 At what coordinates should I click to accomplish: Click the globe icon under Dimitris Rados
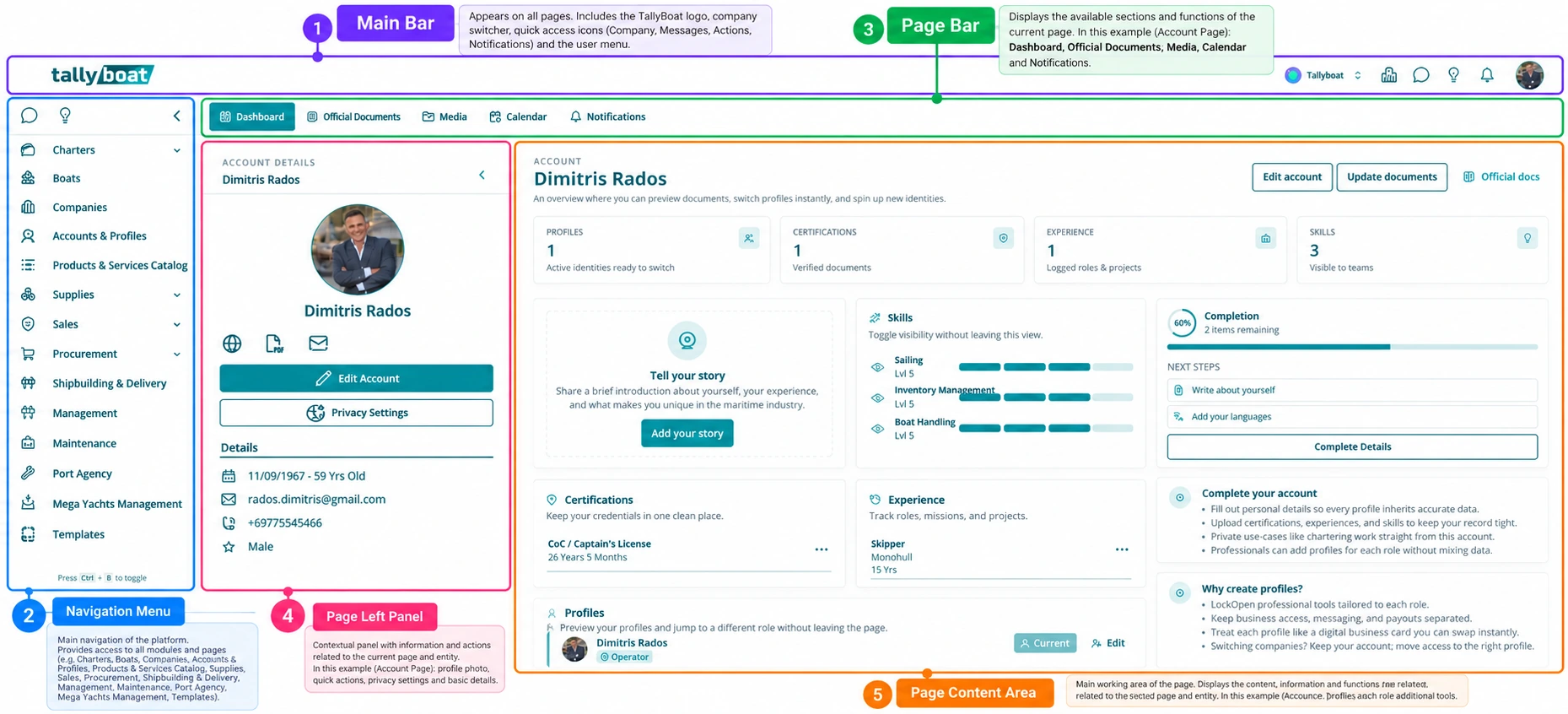tap(232, 343)
